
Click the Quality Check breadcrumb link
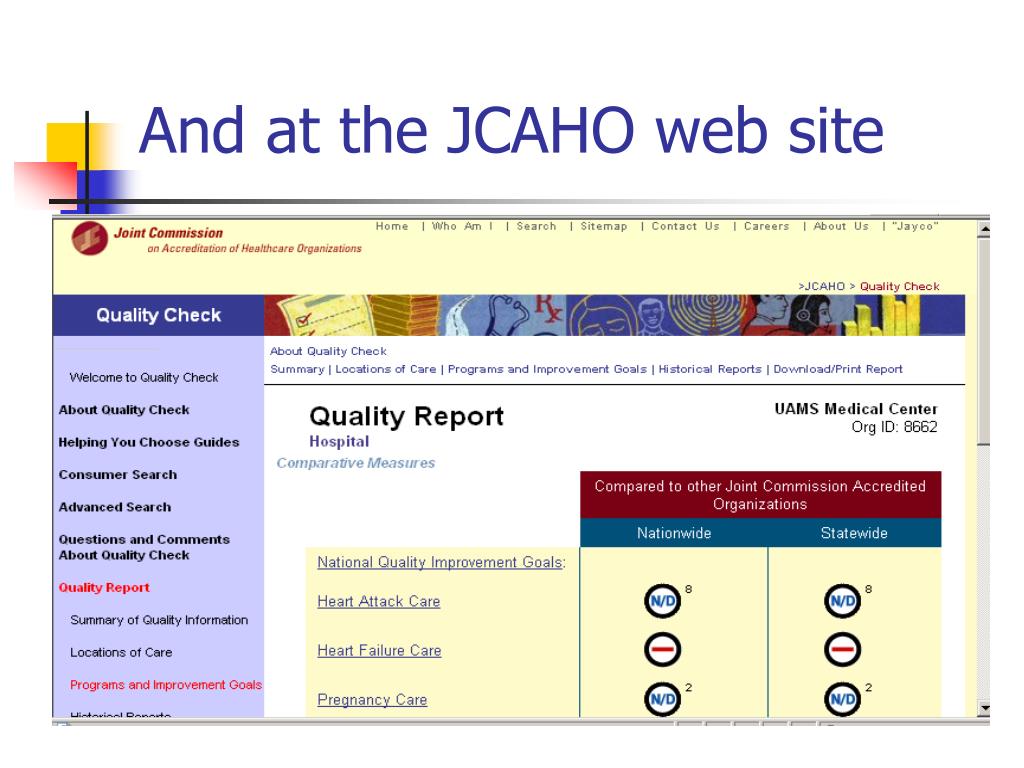[x=899, y=286]
